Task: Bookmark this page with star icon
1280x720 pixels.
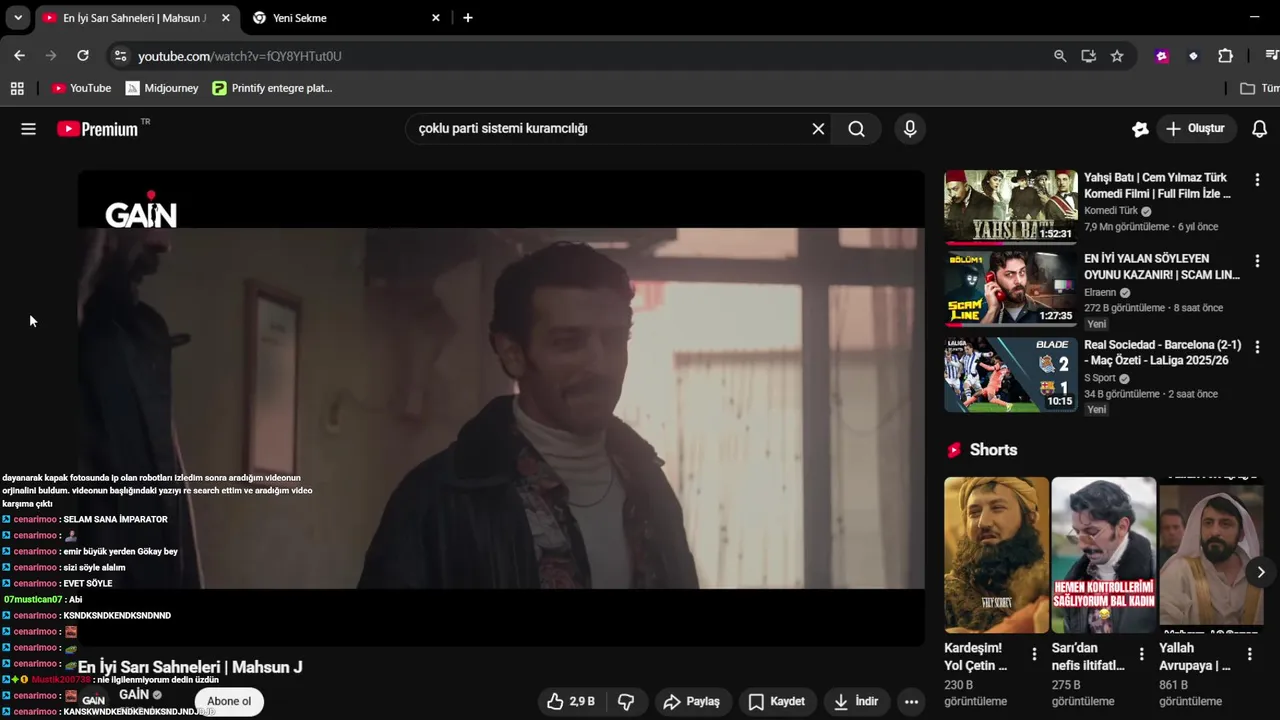Action: 1117,56
